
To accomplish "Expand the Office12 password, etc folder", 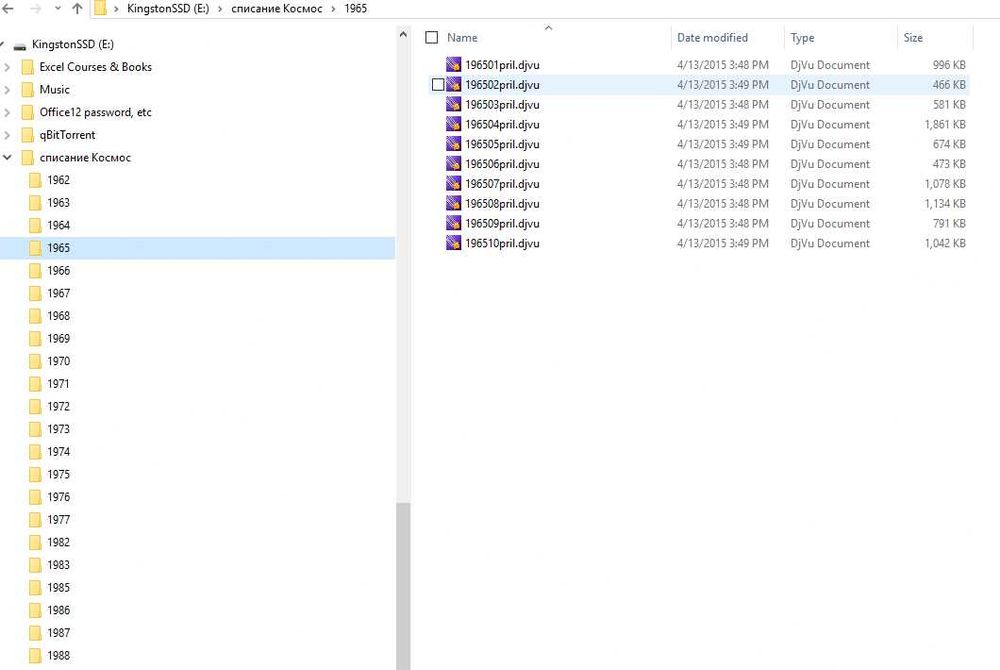I will click(7, 112).
